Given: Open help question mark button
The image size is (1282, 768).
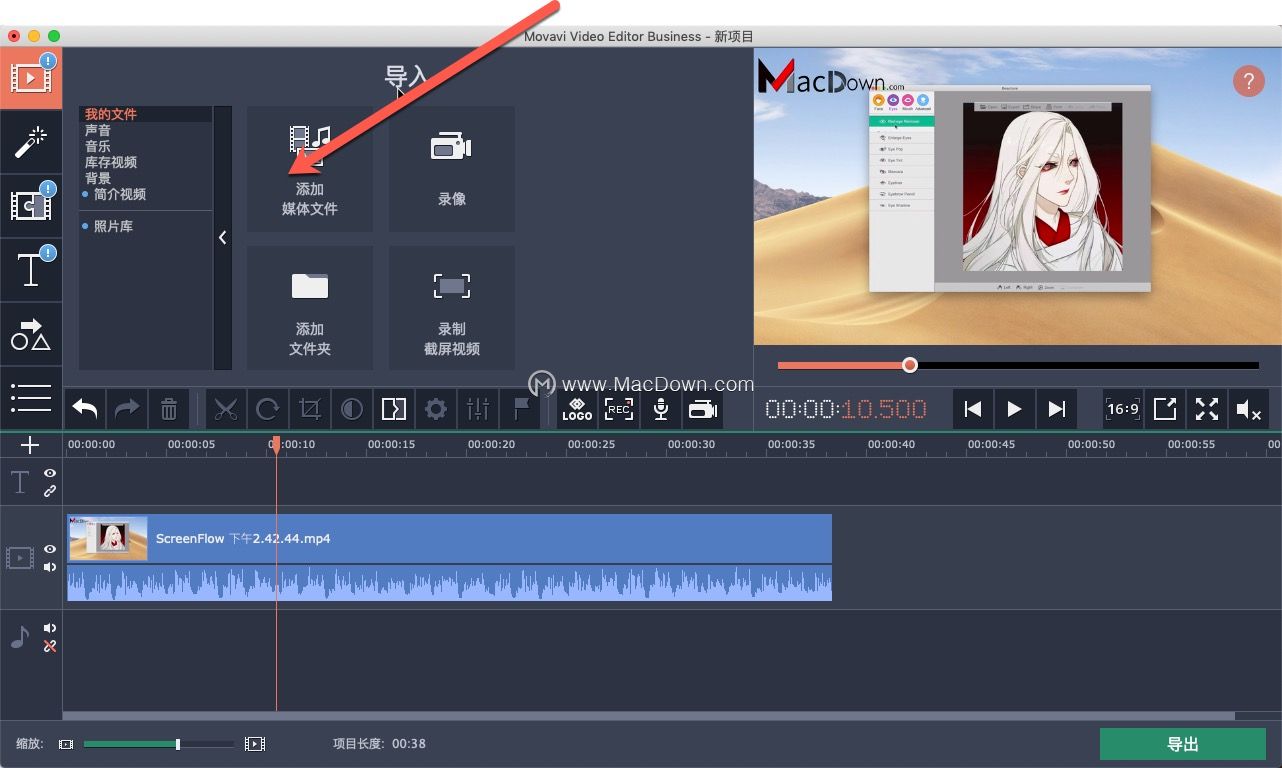Looking at the screenshot, I should coord(1248,81).
